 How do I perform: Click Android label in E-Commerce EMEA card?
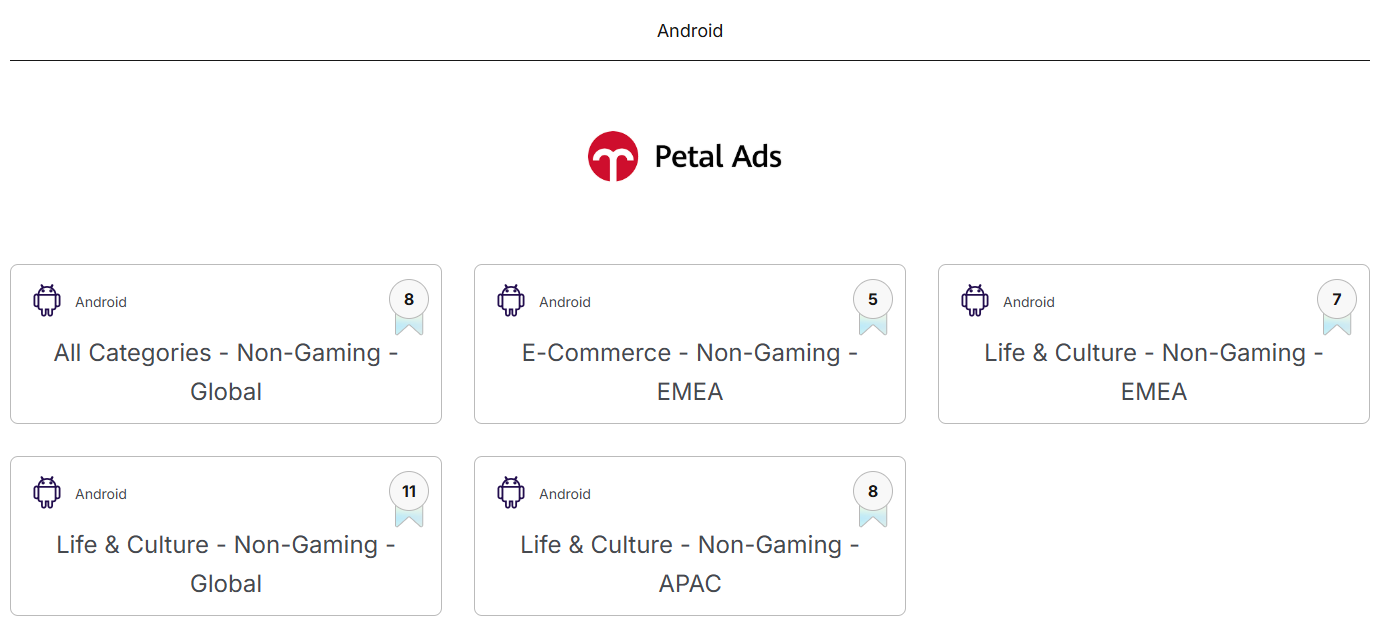(565, 302)
